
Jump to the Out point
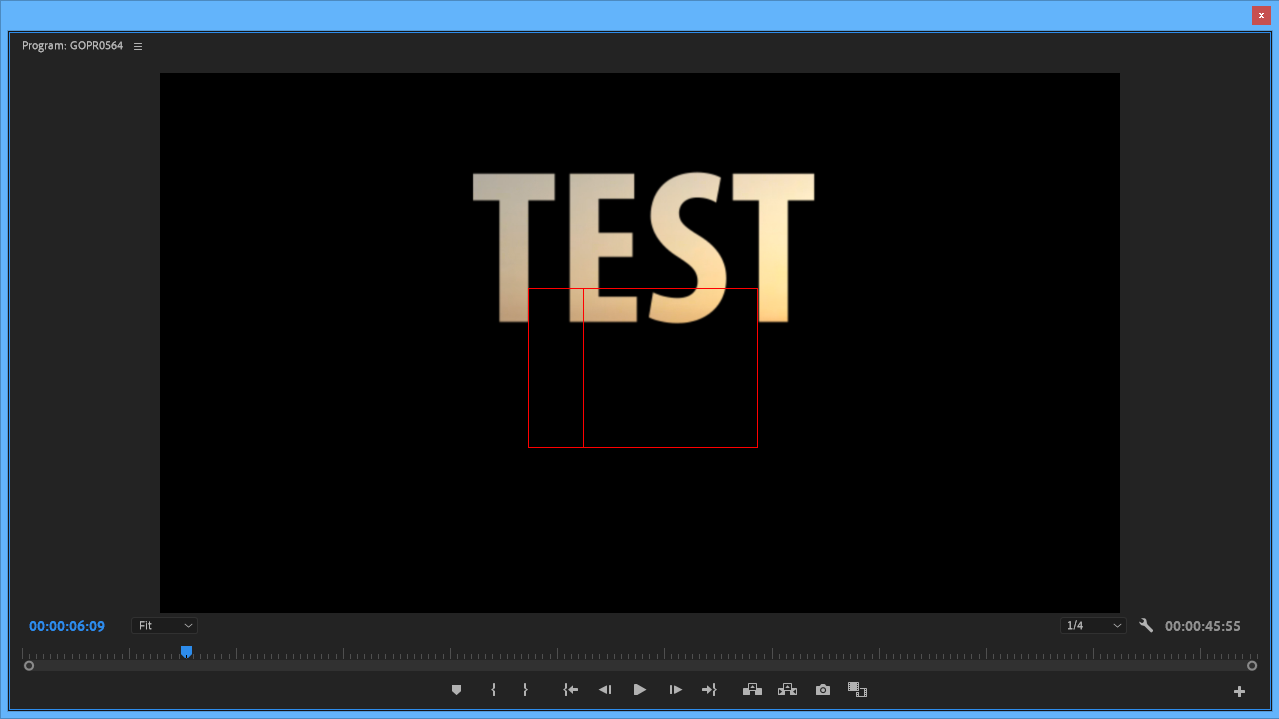coord(709,690)
